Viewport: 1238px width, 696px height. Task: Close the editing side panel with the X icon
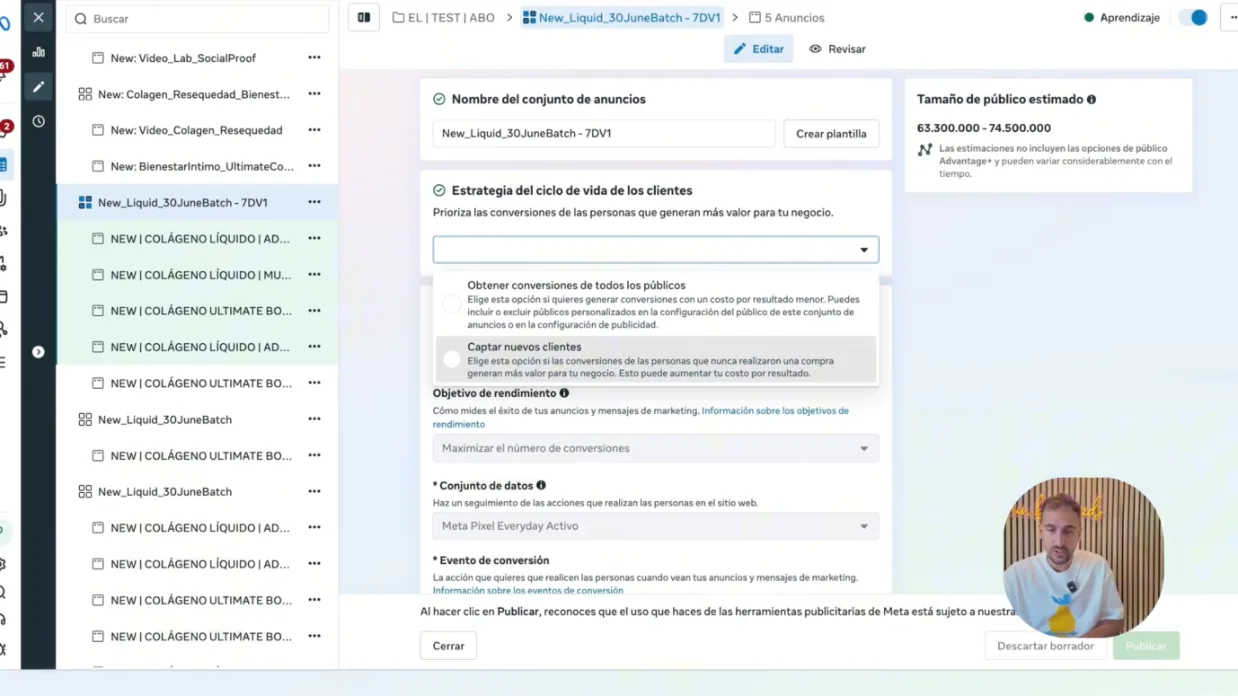[38, 17]
